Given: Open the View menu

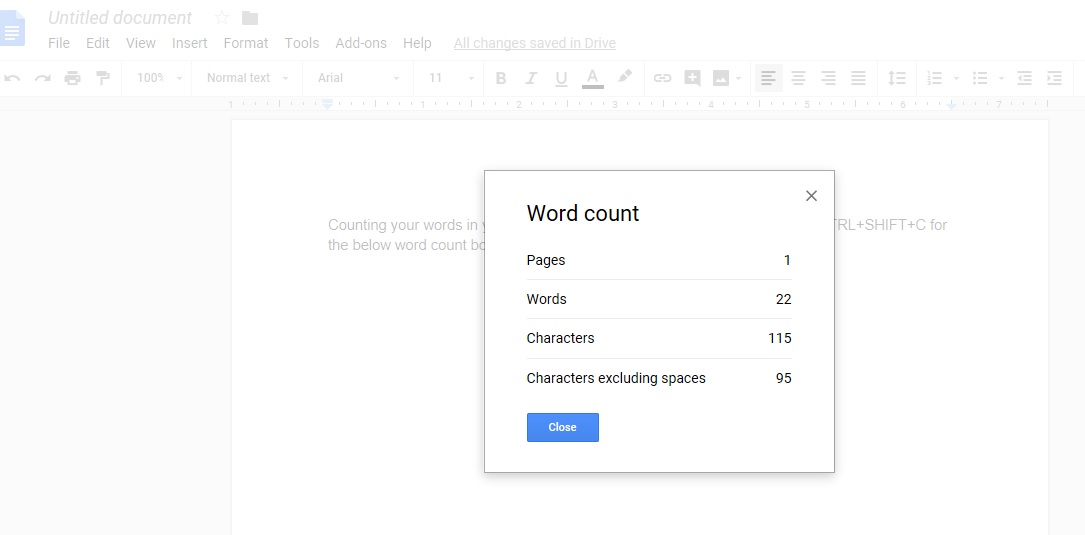Looking at the screenshot, I should pos(140,43).
